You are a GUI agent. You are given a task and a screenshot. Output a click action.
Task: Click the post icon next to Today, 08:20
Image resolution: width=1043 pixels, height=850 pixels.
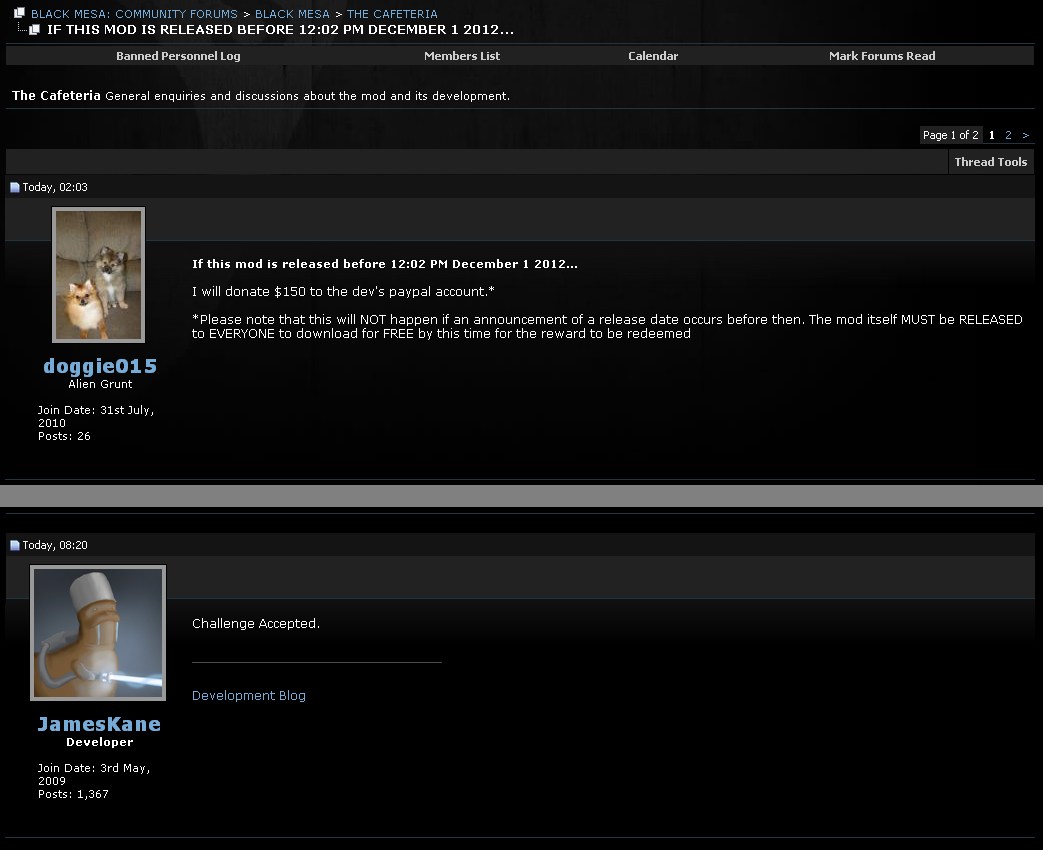(15, 545)
